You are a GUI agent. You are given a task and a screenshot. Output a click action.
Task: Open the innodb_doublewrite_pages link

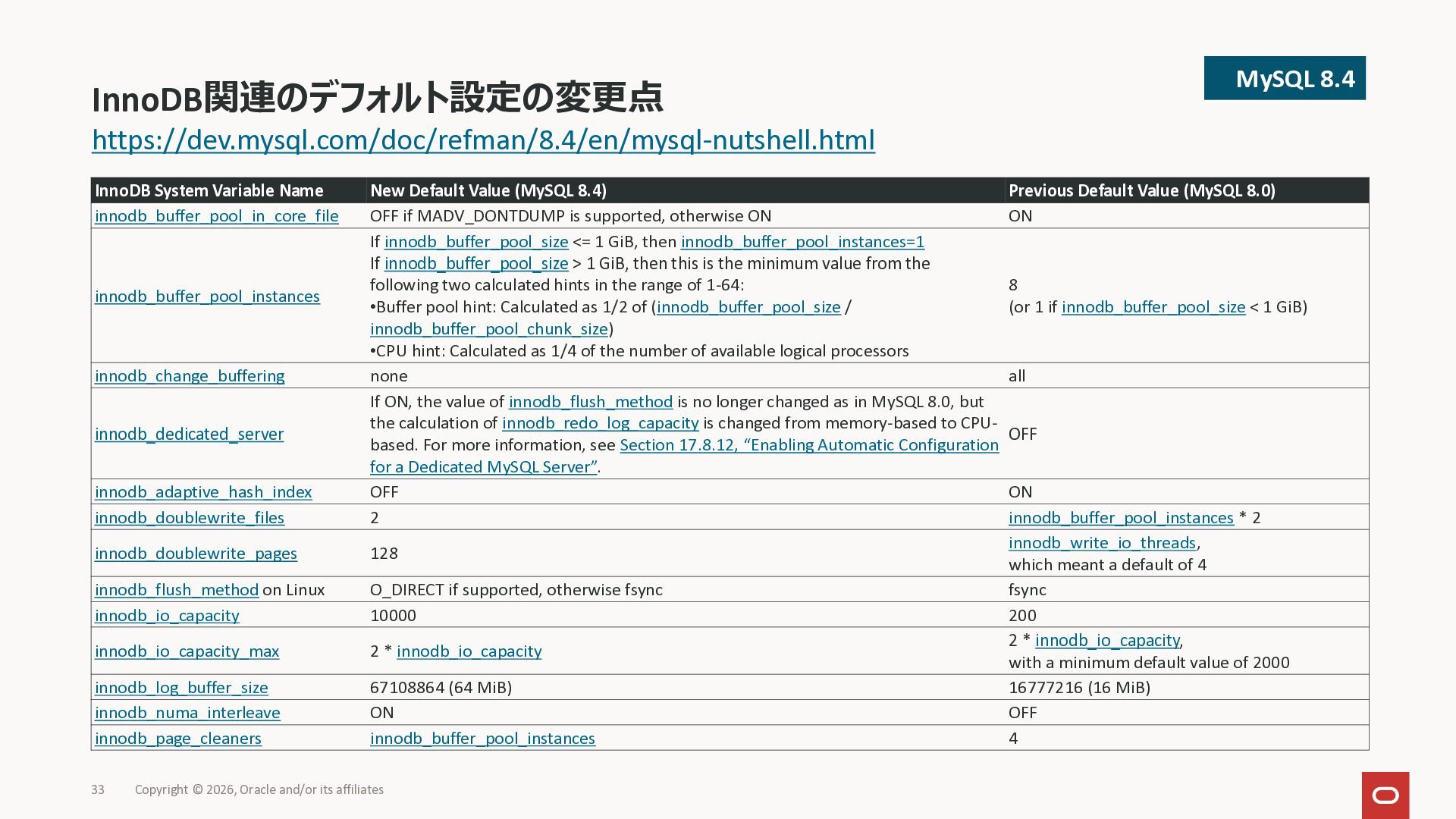pos(196,554)
